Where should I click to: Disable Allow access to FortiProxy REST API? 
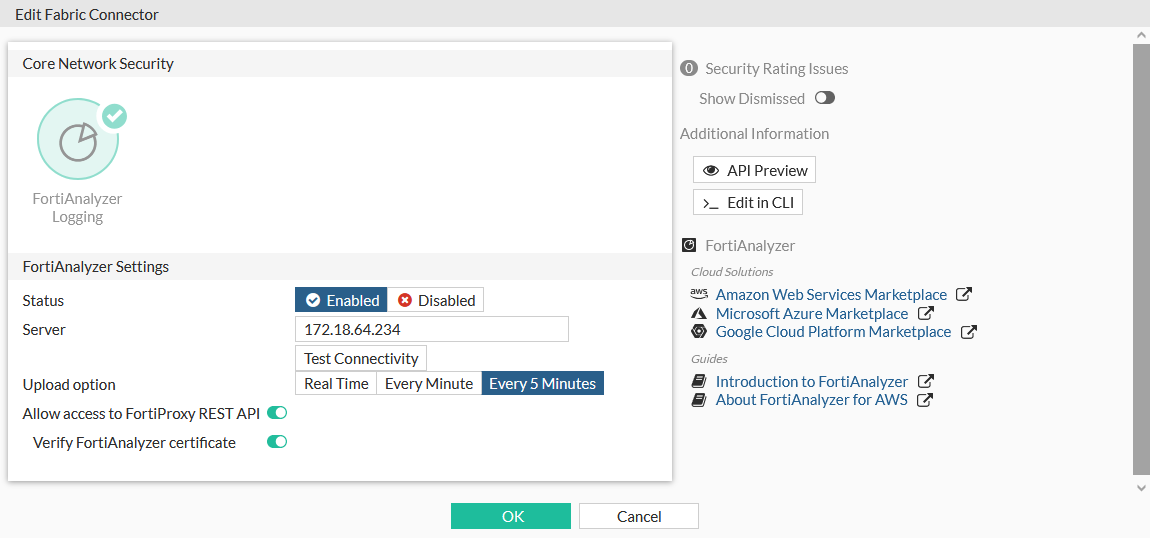277,413
